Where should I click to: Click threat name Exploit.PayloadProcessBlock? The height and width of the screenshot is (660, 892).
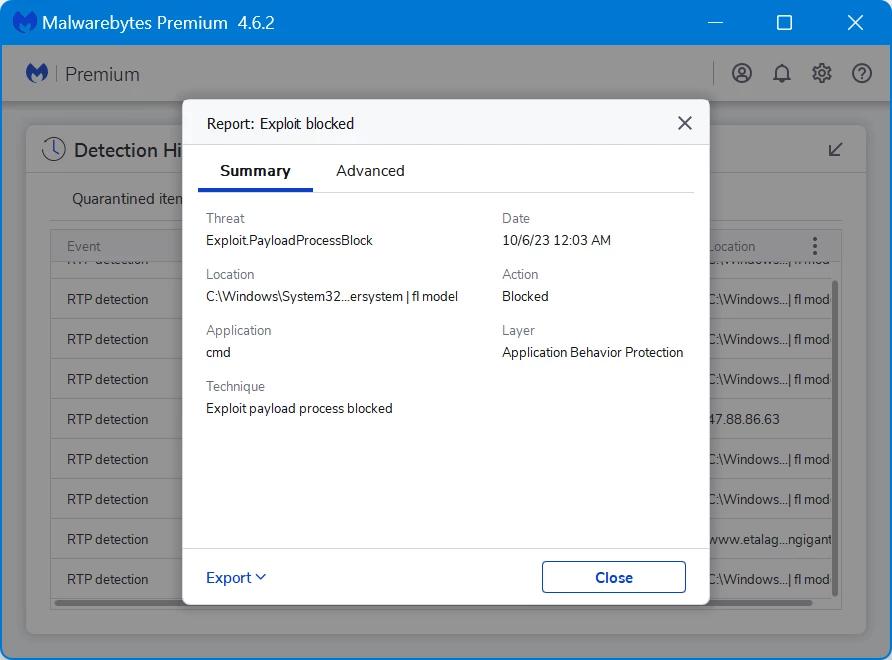[x=289, y=240]
